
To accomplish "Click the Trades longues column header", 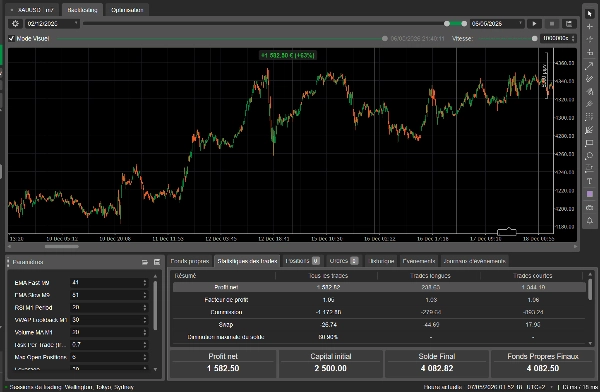I will pyautogui.click(x=430, y=276).
